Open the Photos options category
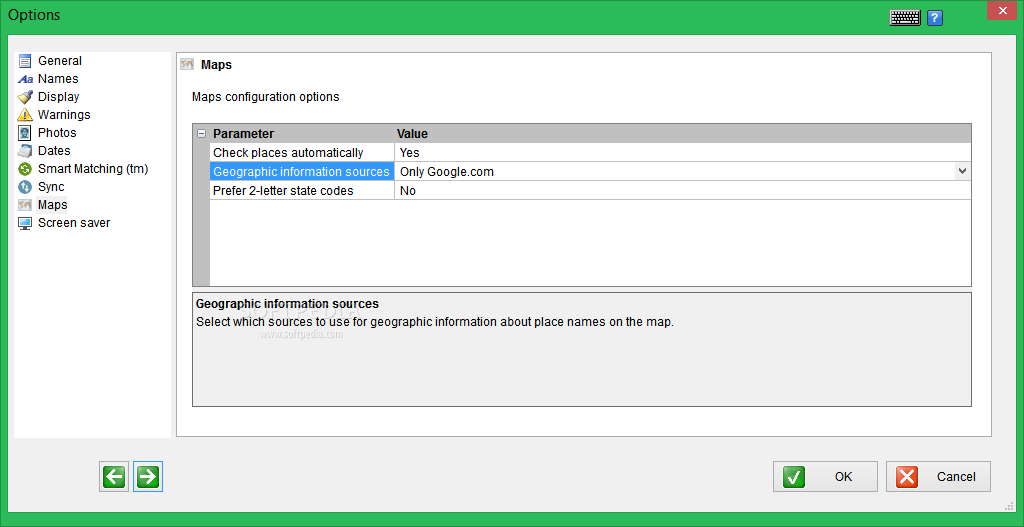1024x527 pixels. 57,133
